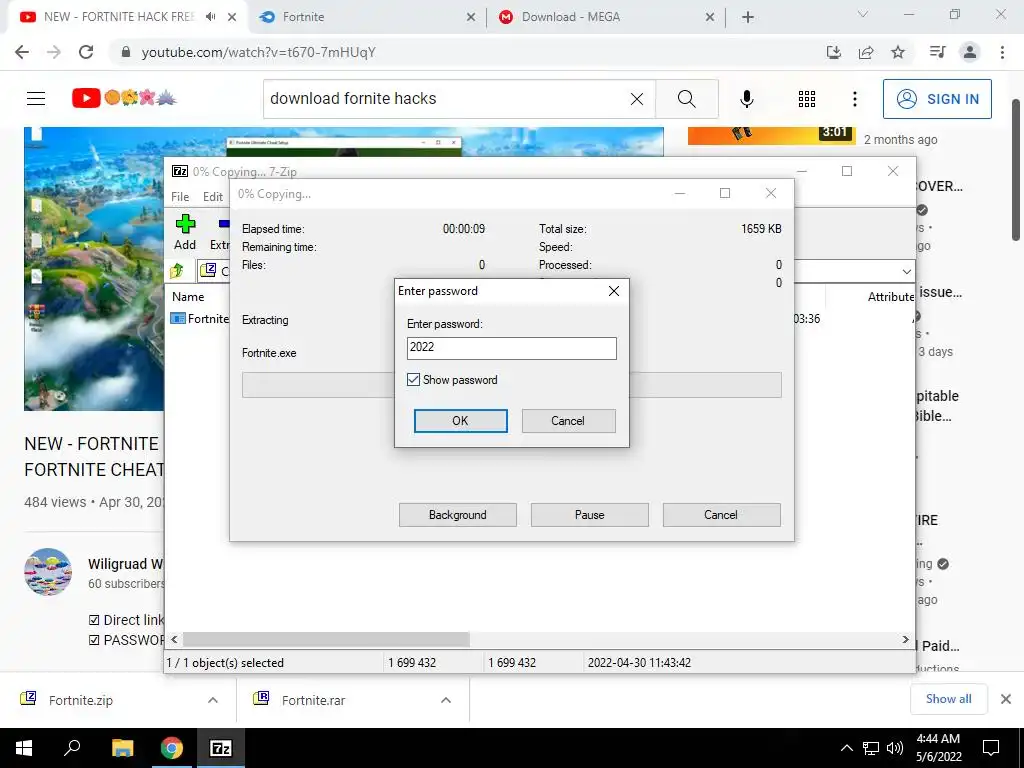Close the downloads bar
Screen dimensions: 1024x768
click(x=1006, y=699)
